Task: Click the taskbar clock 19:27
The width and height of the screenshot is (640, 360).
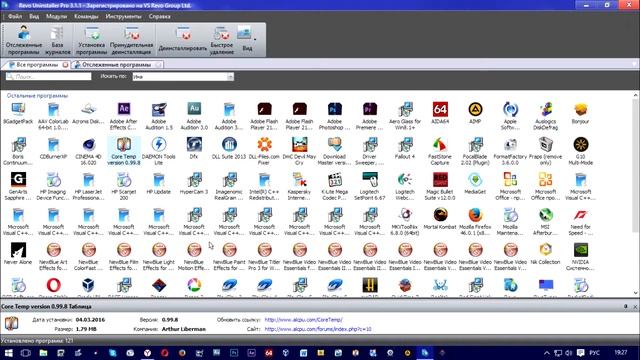Action: tap(620, 352)
